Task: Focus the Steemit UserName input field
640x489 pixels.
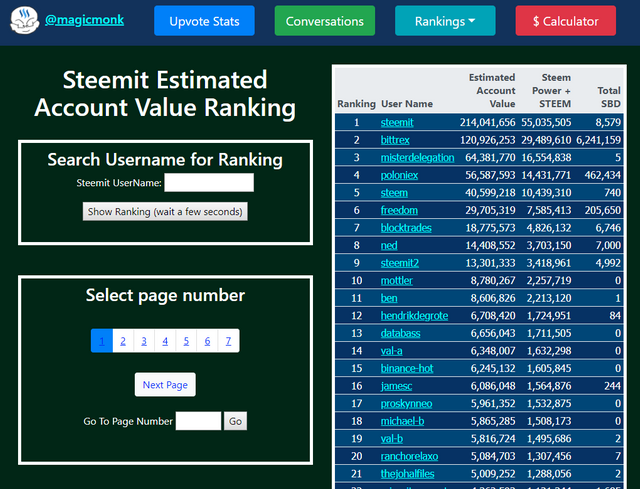Action: click(x=209, y=182)
